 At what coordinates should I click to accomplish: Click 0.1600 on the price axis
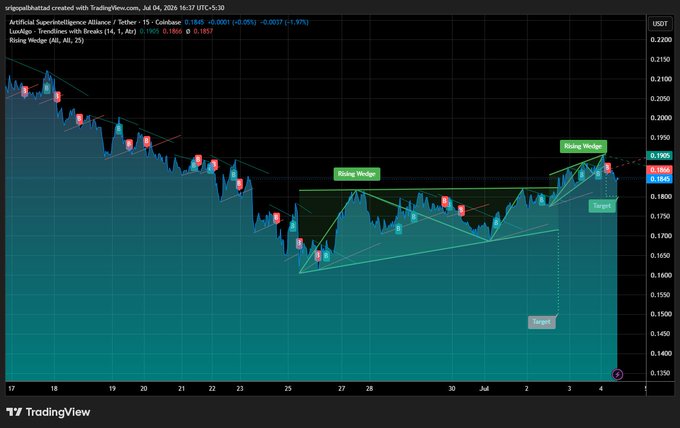coord(660,275)
